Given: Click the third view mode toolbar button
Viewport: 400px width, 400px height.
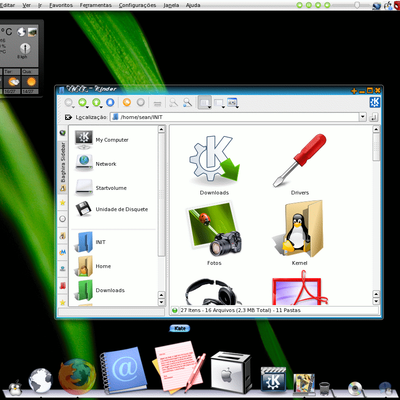Looking at the screenshot, I should pyautogui.click(x=232, y=103).
